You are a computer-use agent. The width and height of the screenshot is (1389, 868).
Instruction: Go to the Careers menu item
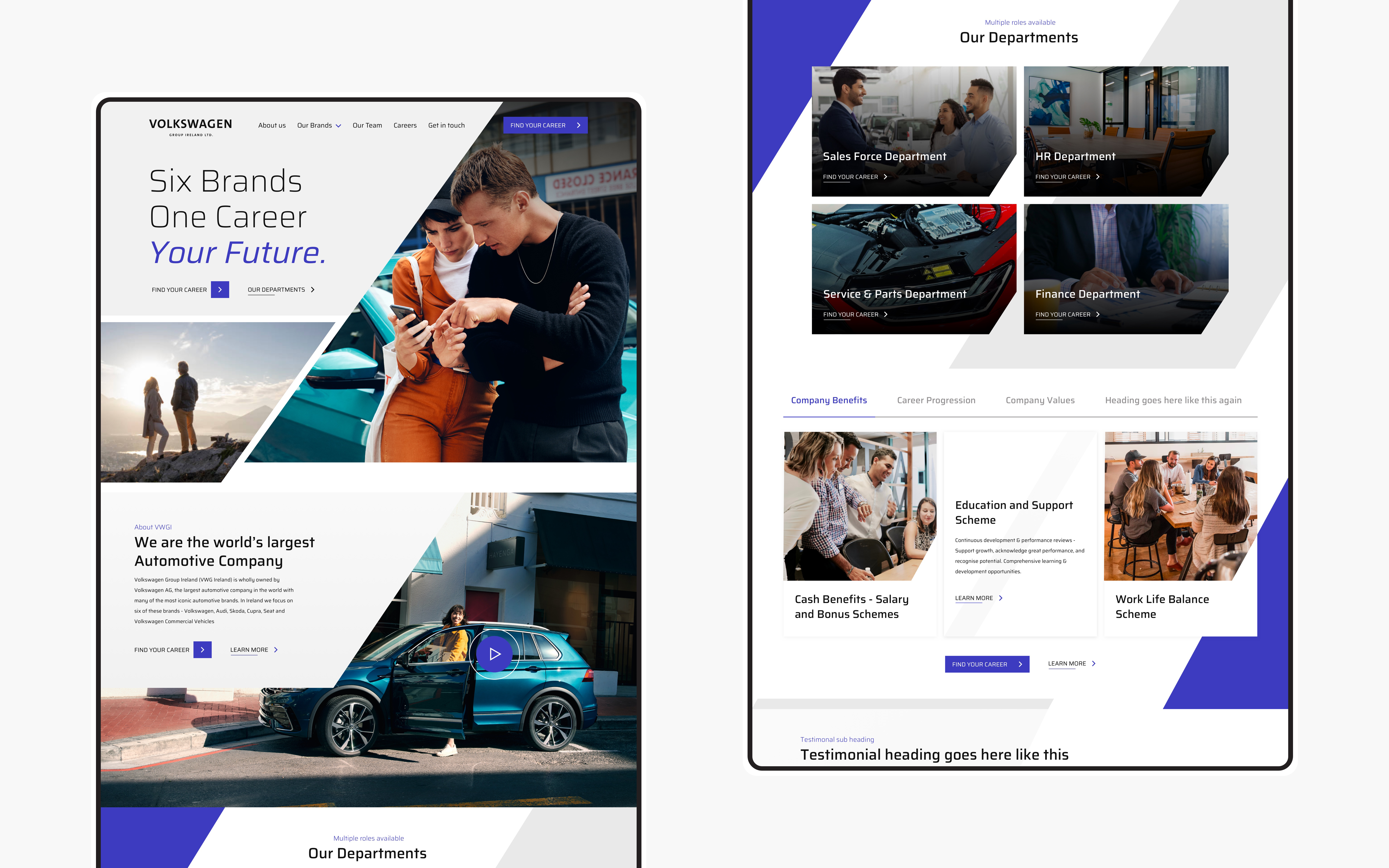[405, 125]
